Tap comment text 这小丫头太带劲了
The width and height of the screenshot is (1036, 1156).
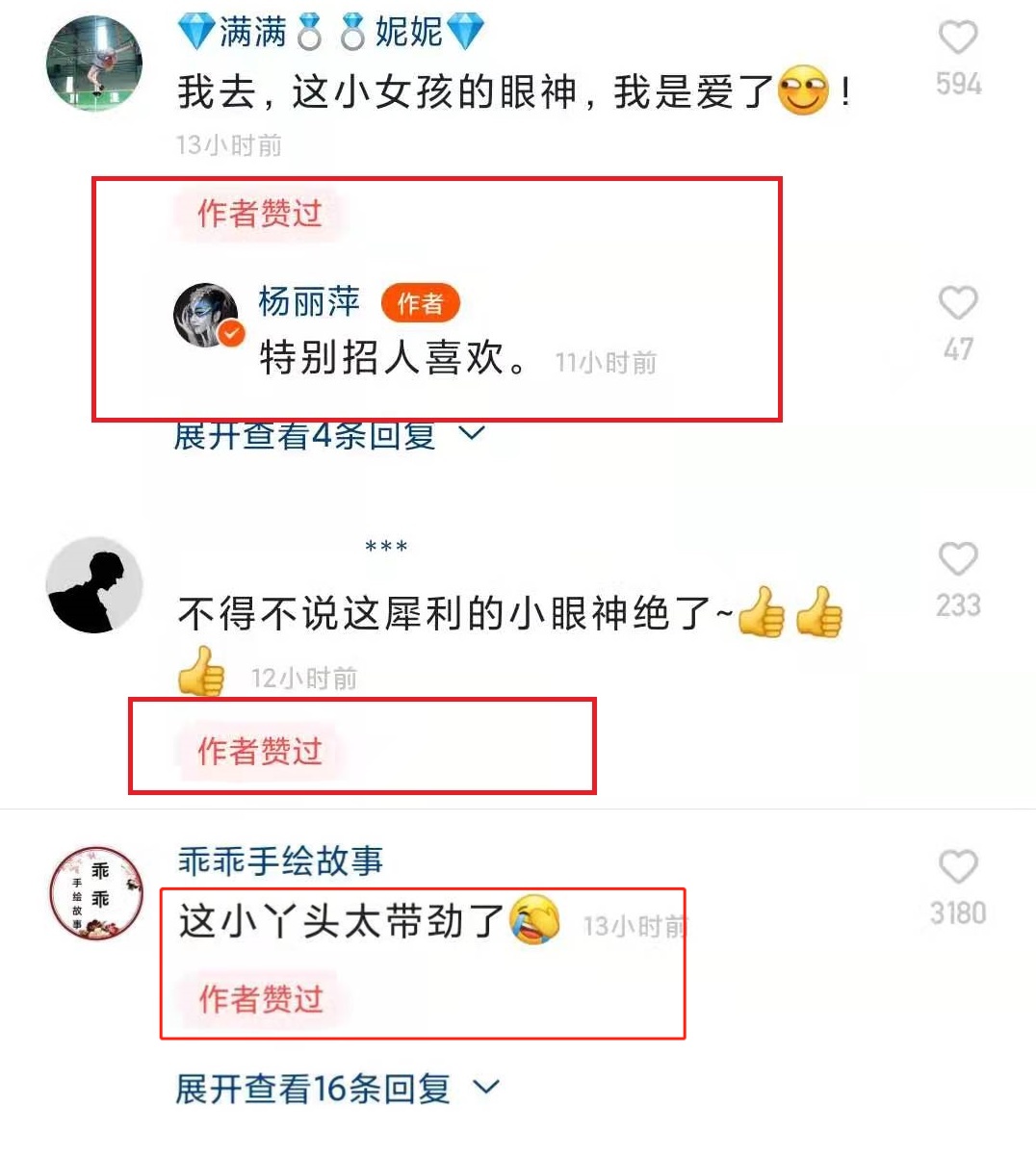point(341,921)
